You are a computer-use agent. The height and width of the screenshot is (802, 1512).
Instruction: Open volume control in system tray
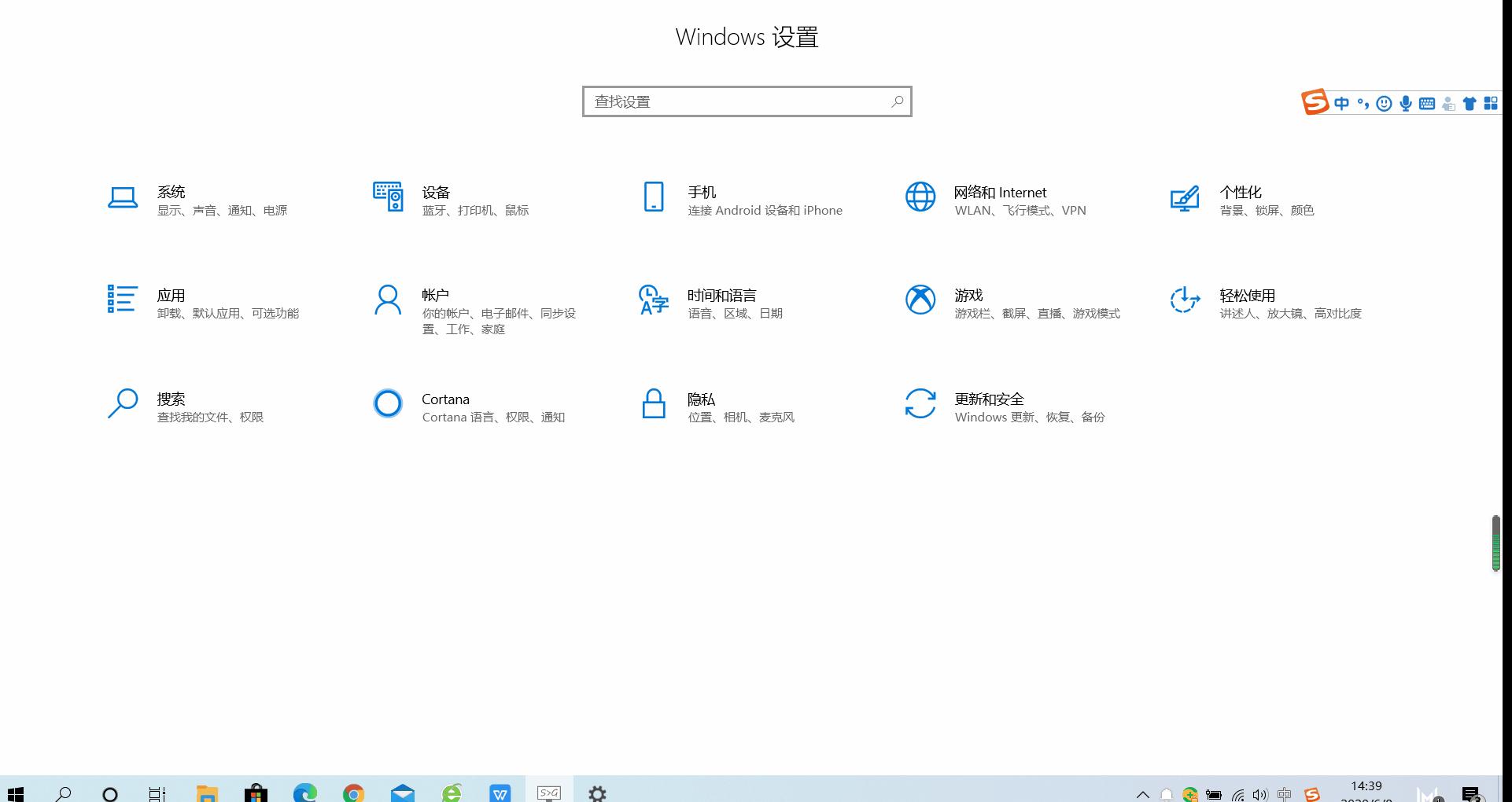point(1260,794)
